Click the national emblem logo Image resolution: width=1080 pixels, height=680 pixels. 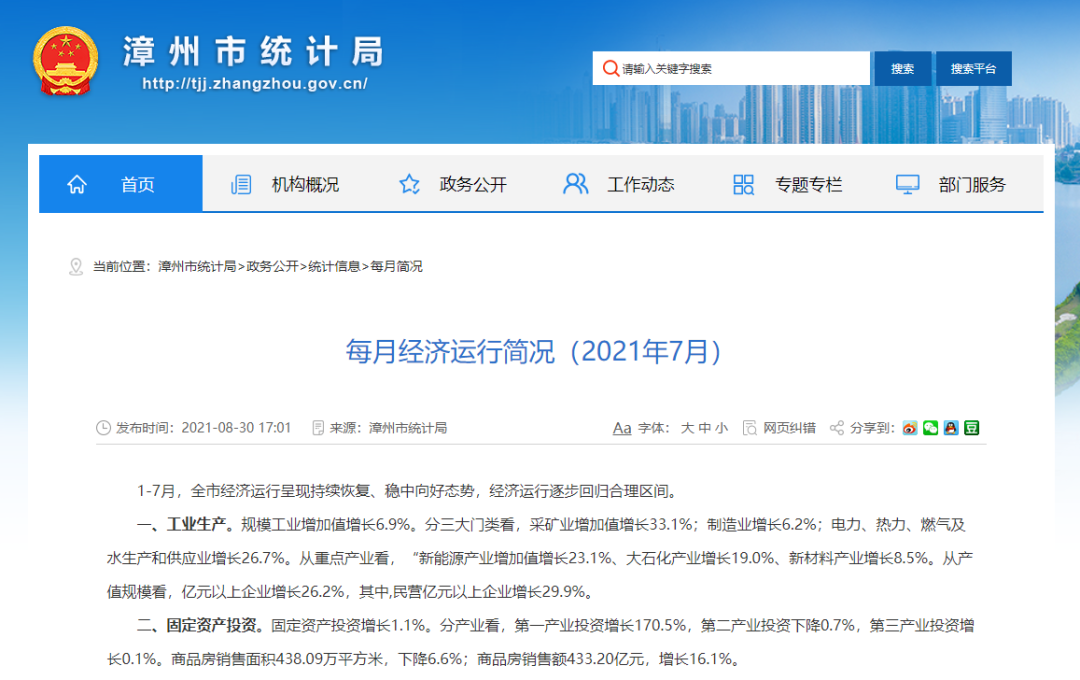click(x=66, y=61)
